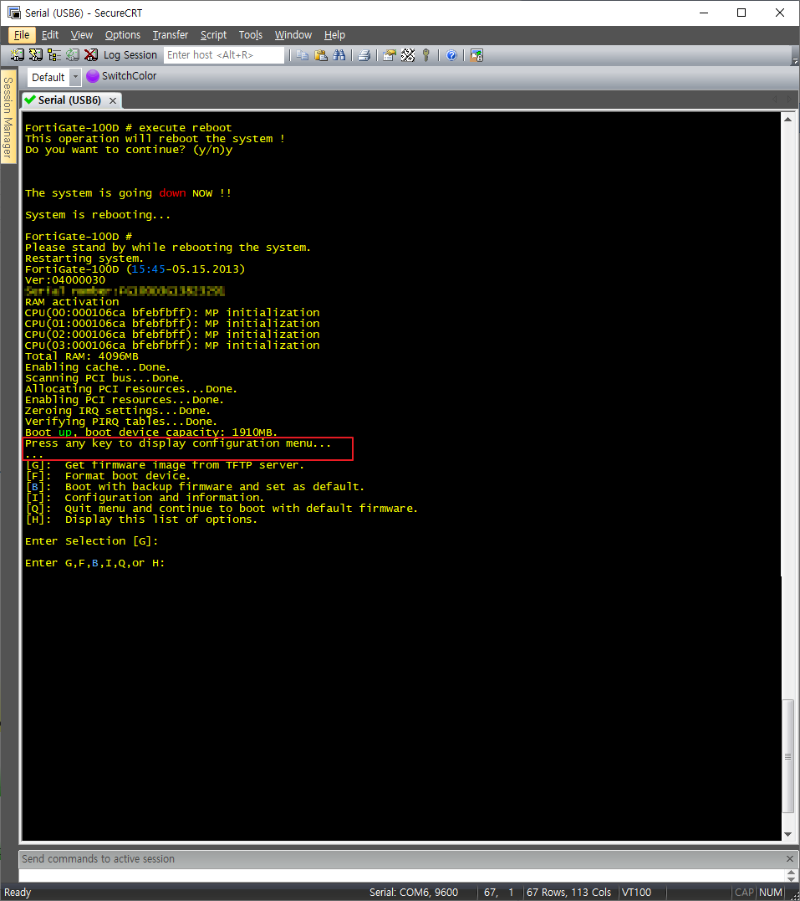800x901 pixels.
Task: Click terminal scrollbar down arrow
Action: (x=787, y=834)
